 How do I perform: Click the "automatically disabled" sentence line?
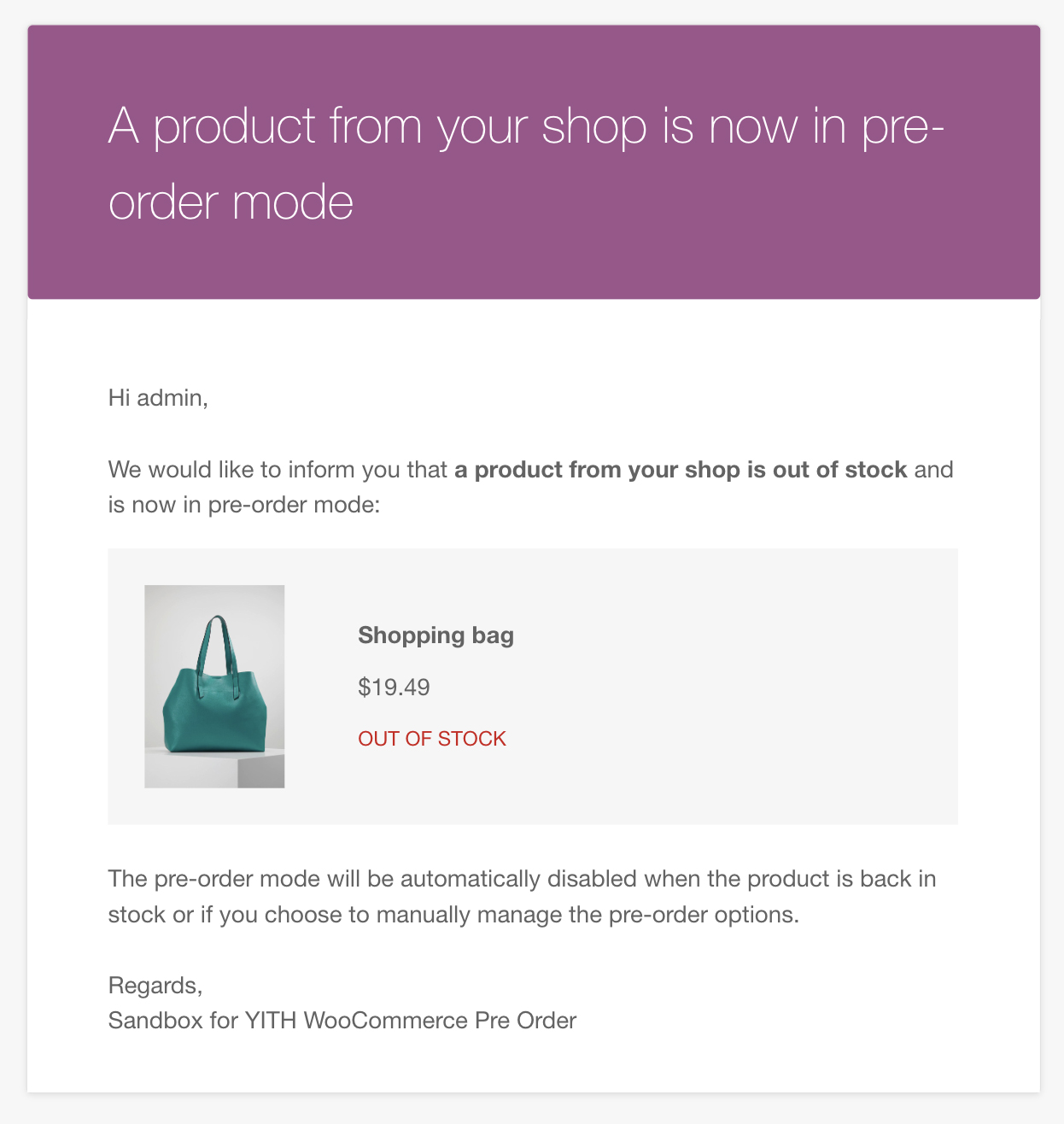[522, 879]
